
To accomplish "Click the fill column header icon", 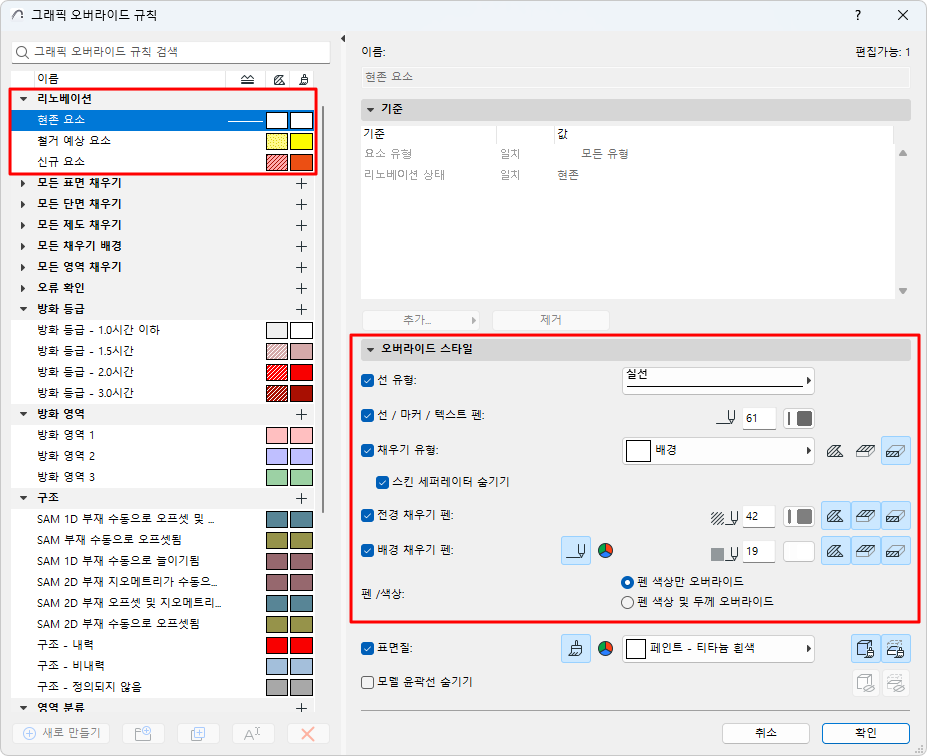I will point(279,79).
